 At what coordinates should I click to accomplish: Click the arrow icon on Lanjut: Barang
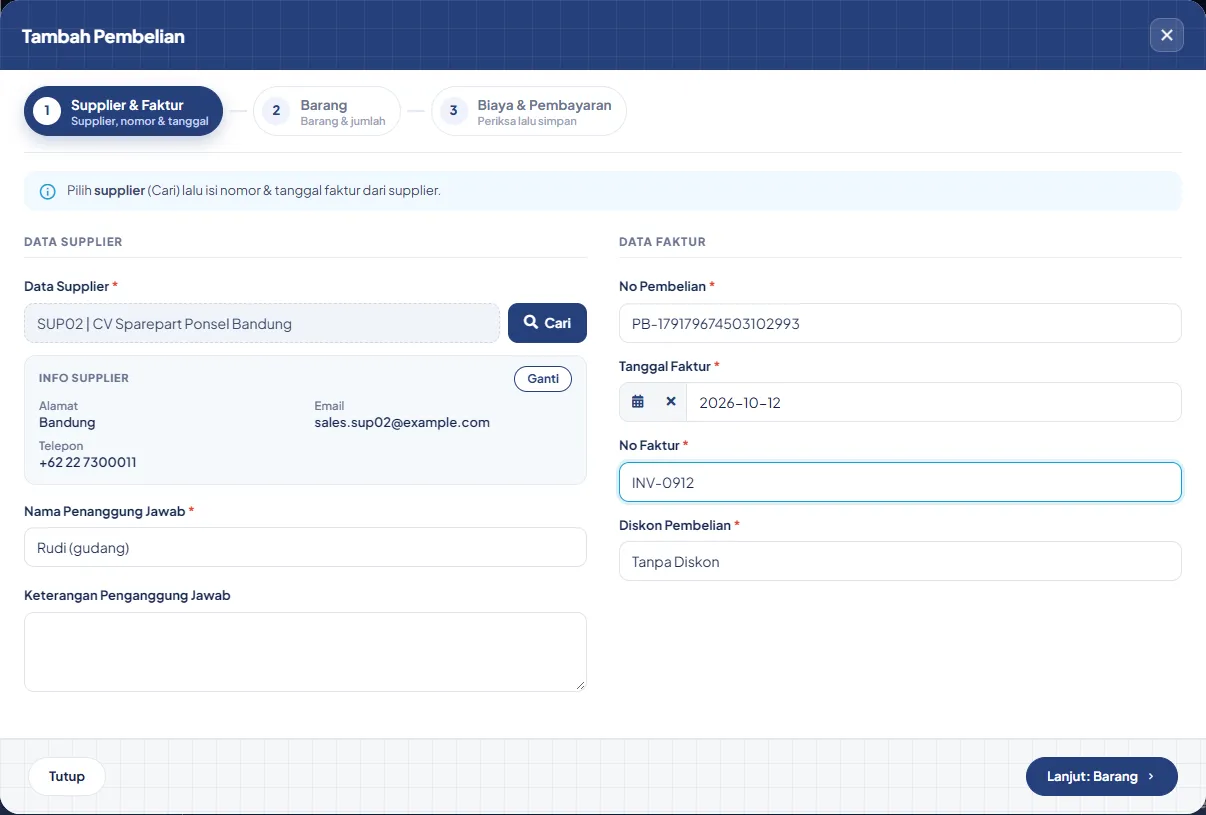click(1151, 777)
